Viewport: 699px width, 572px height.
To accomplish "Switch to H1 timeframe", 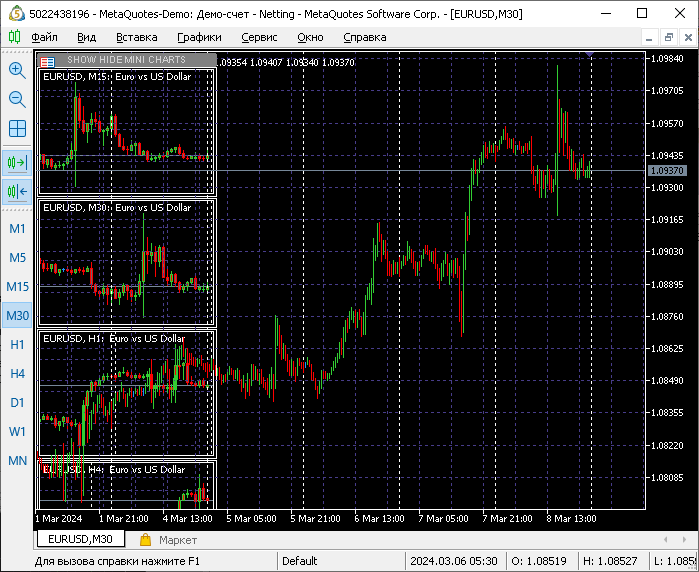I will pos(17,344).
